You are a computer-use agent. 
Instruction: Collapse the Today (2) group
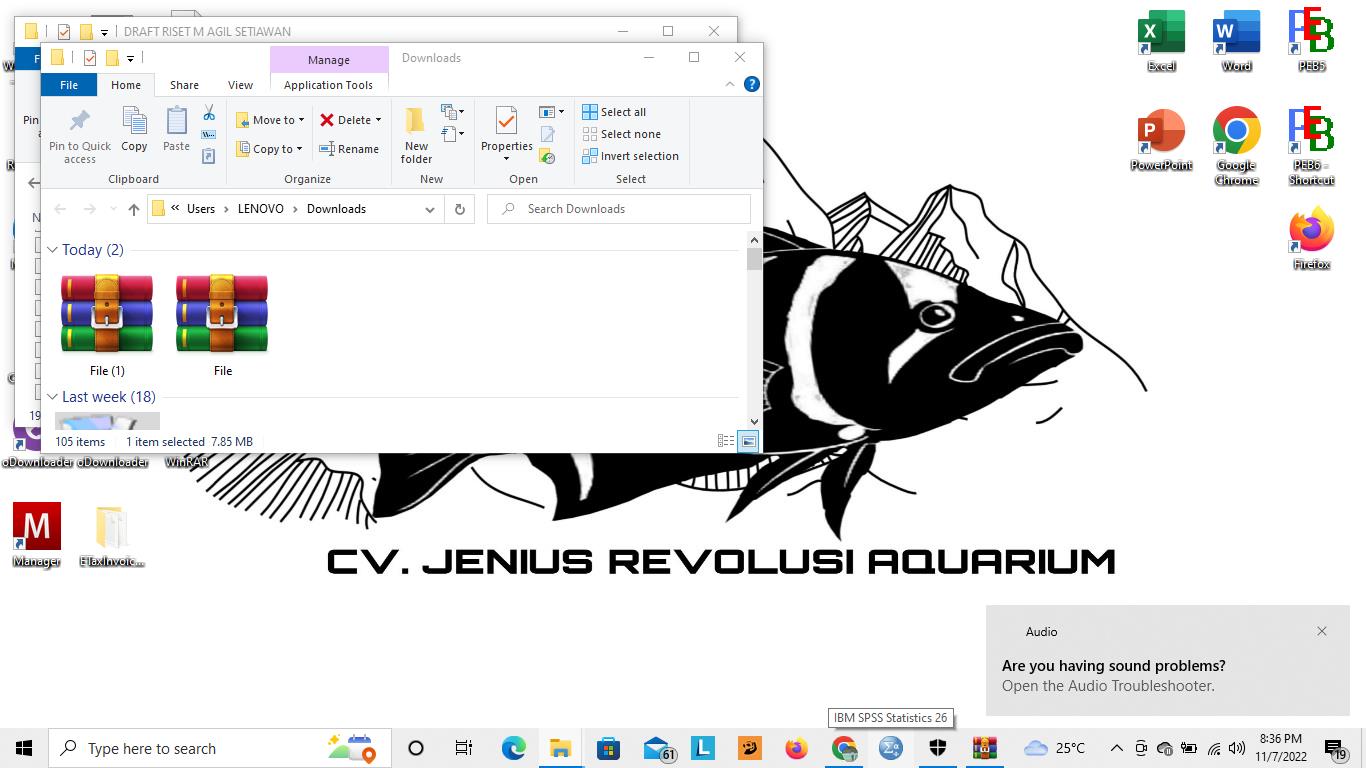[52, 250]
